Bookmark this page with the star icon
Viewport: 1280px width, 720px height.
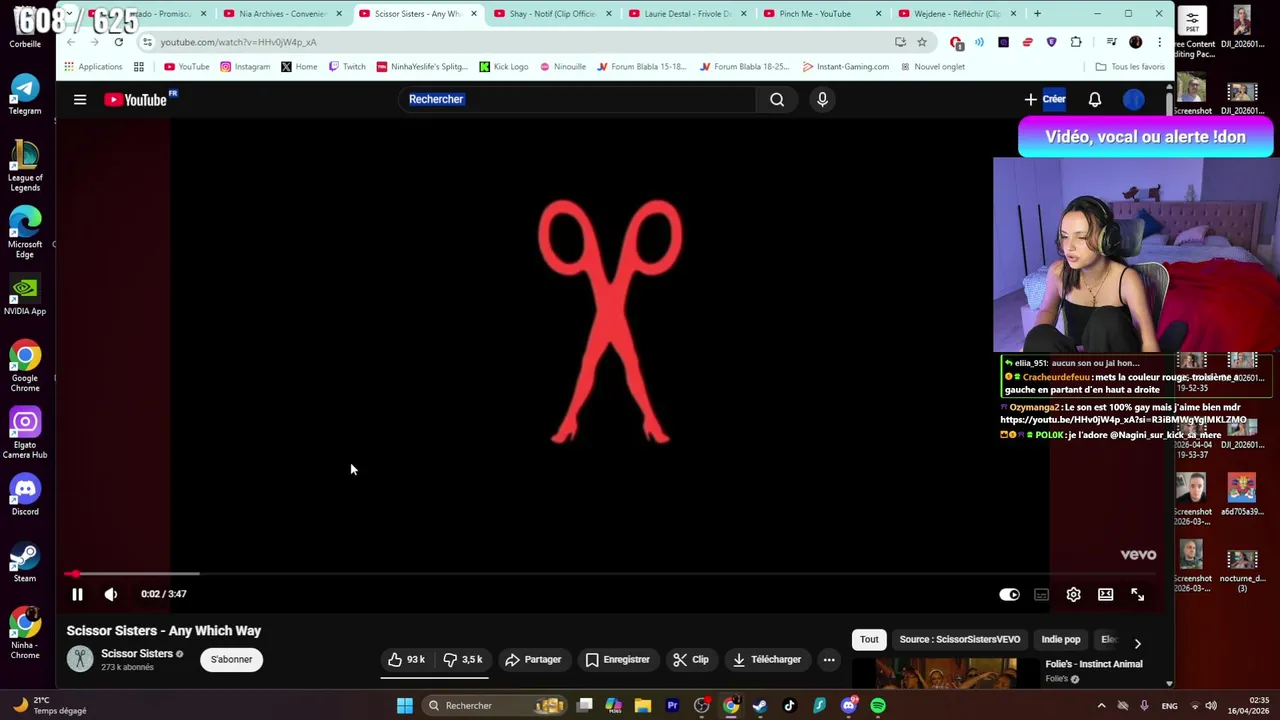[922, 42]
